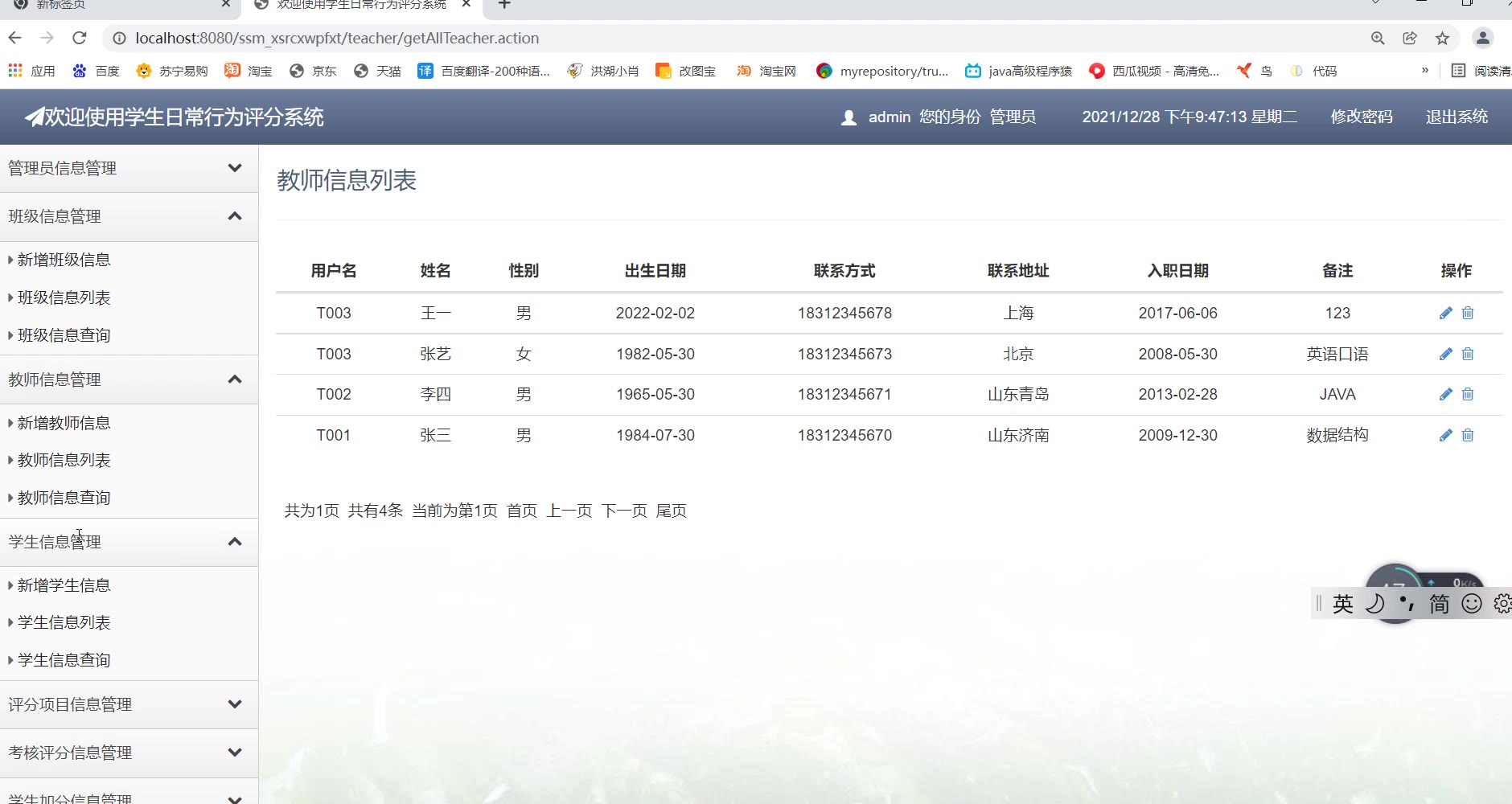Open the 百度翻译 bookmark
This screenshot has width=1512, height=804.
pyautogui.click(x=483, y=71)
